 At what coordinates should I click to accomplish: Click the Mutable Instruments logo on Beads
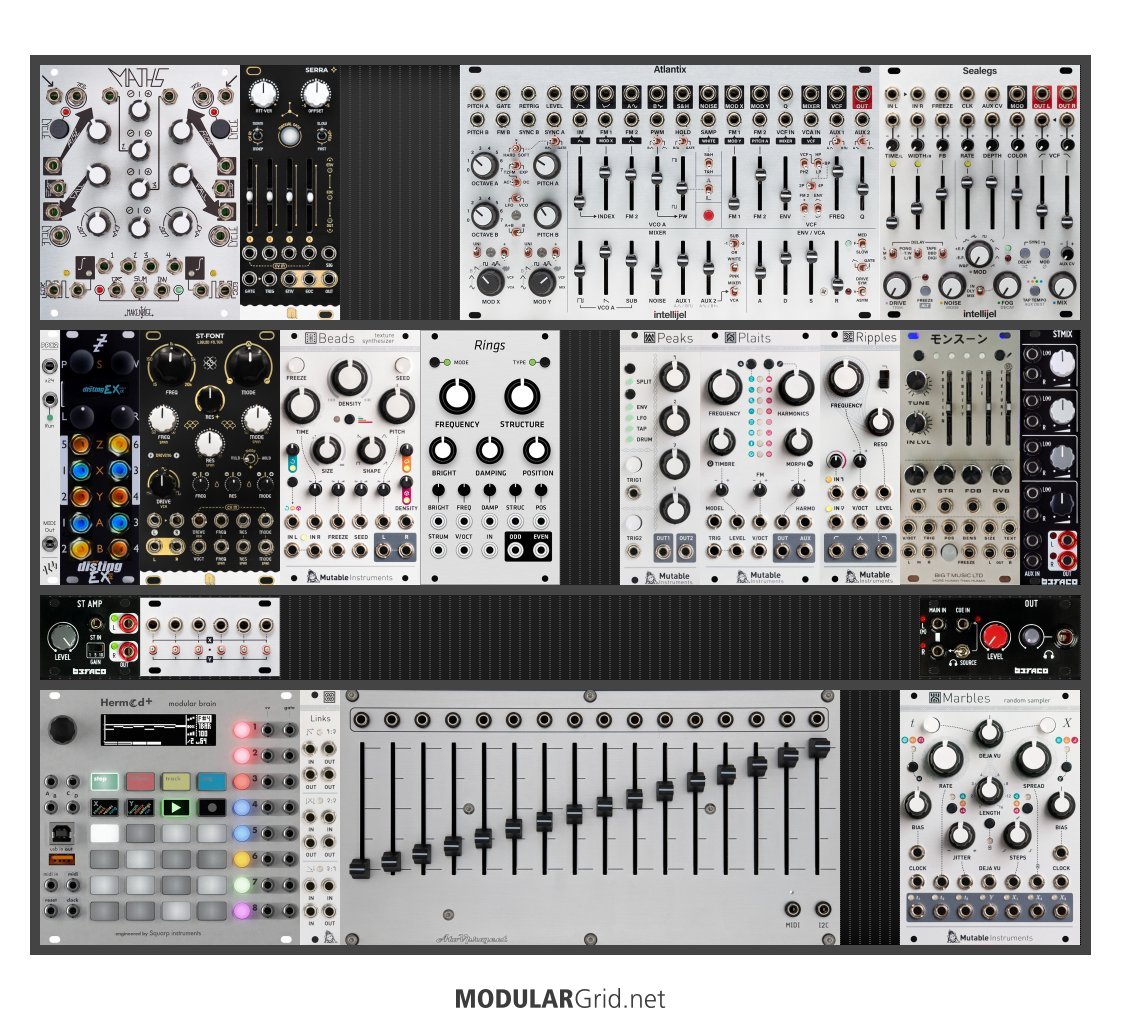[350, 576]
